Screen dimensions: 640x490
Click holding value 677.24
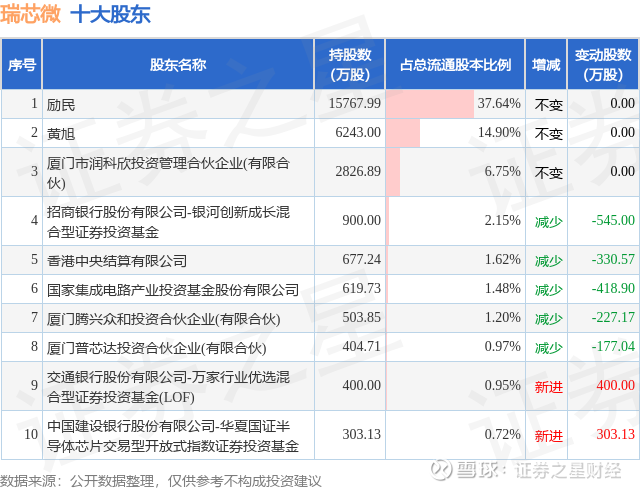tap(361, 259)
